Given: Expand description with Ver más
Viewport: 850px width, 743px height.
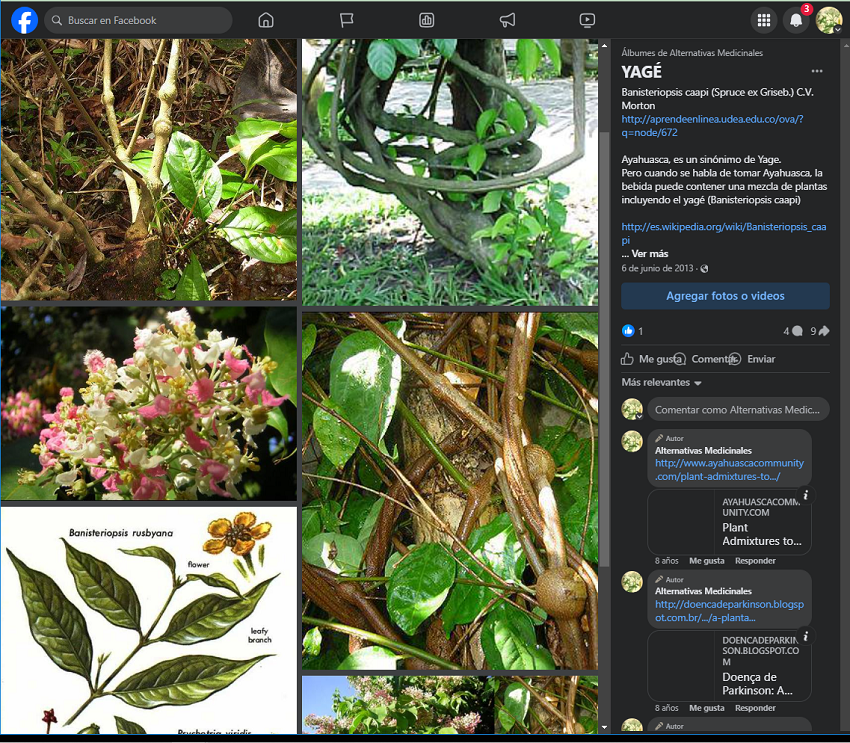Looking at the screenshot, I should tap(650, 254).
